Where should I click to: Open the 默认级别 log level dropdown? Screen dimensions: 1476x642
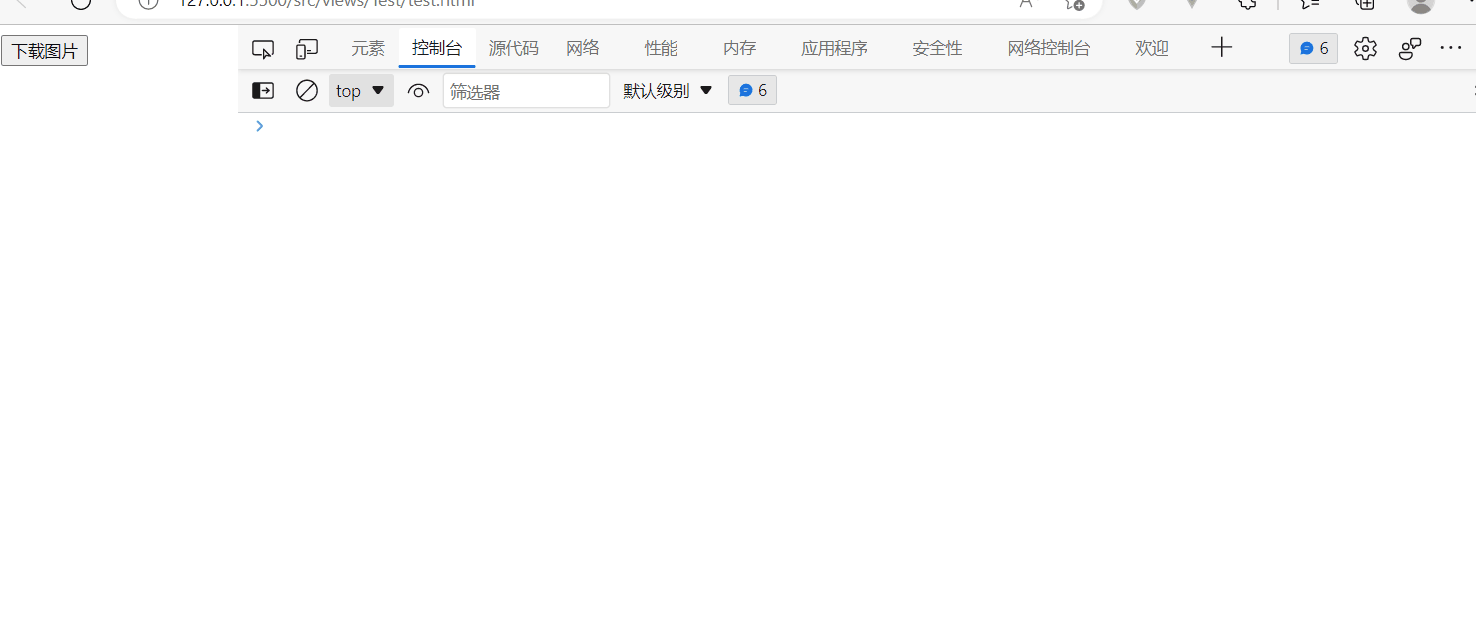pos(666,90)
